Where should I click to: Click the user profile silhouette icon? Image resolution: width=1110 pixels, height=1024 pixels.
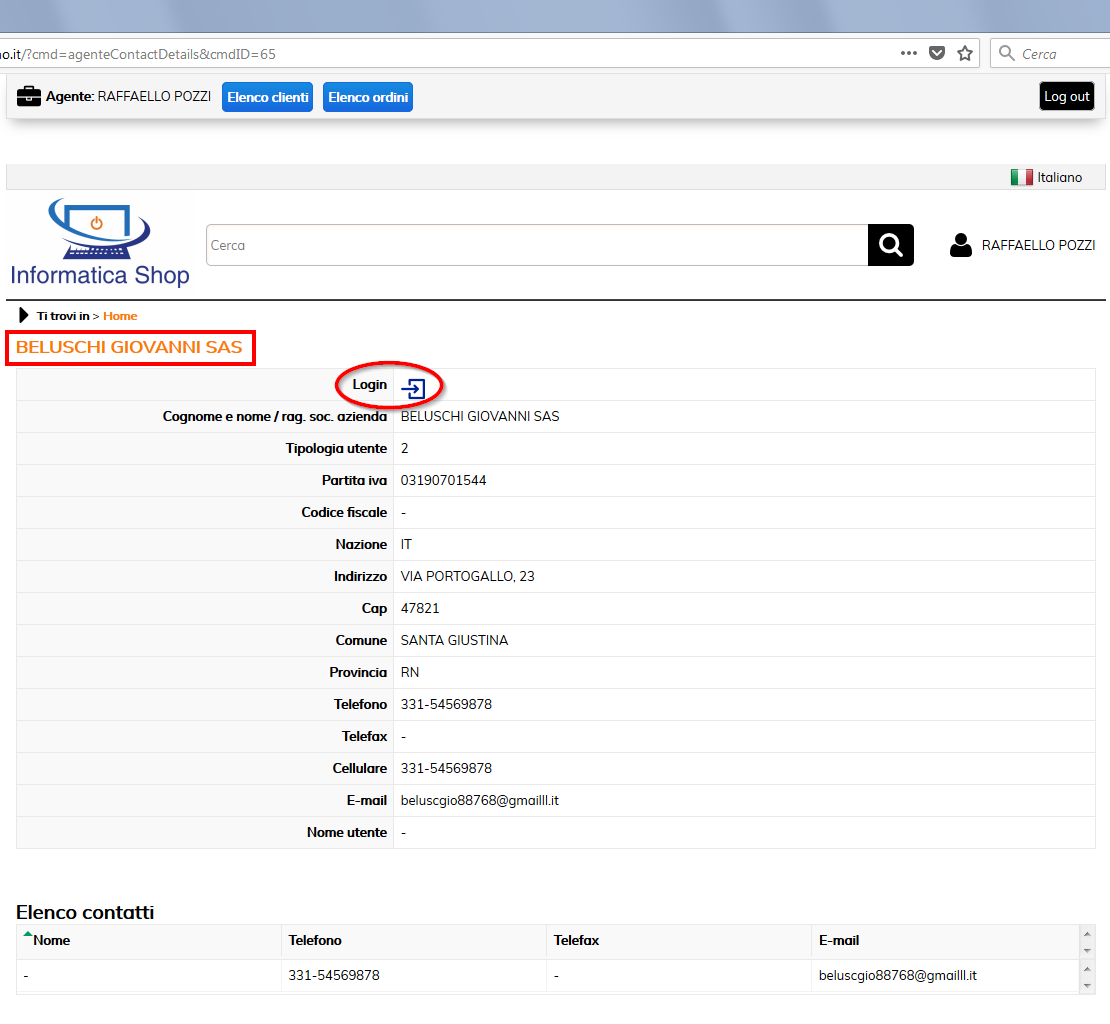(x=961, y=245)
